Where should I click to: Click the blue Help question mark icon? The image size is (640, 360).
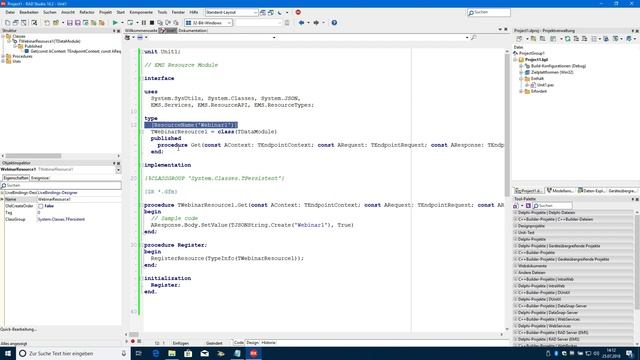click(334, 23)
